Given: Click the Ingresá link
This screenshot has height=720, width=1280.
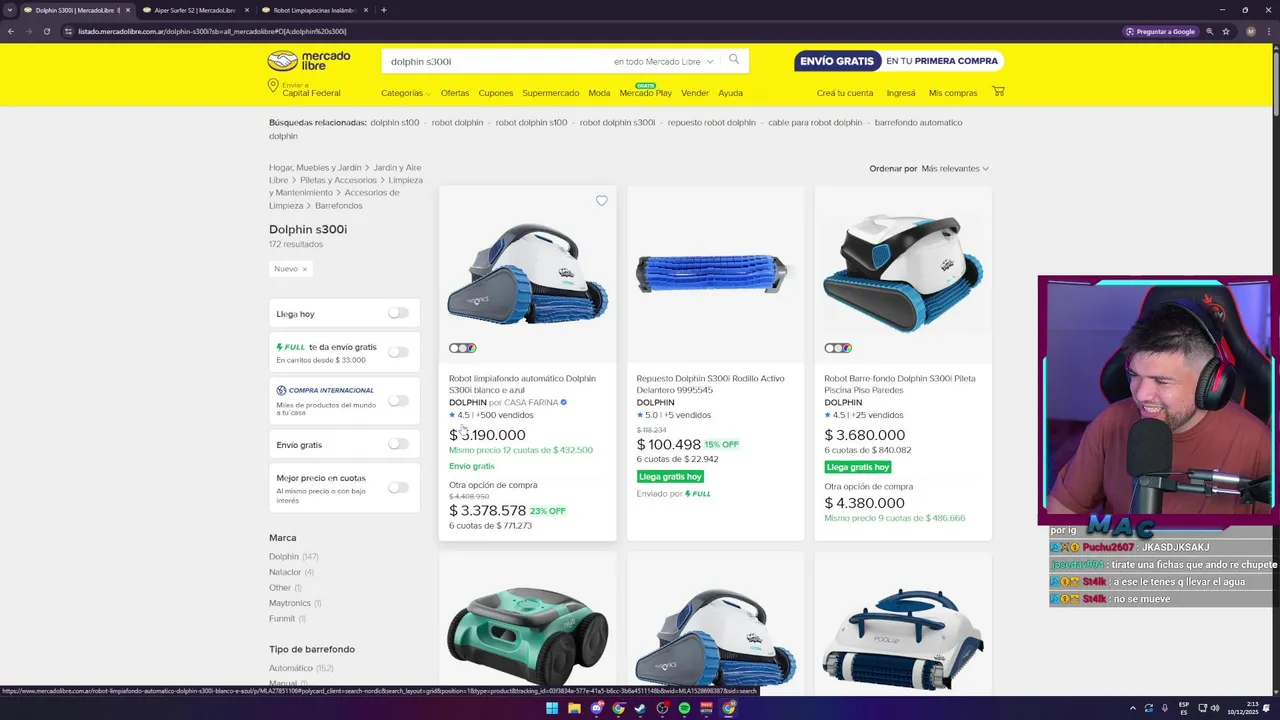Looking at the screenshot, I should pos(901,93).
